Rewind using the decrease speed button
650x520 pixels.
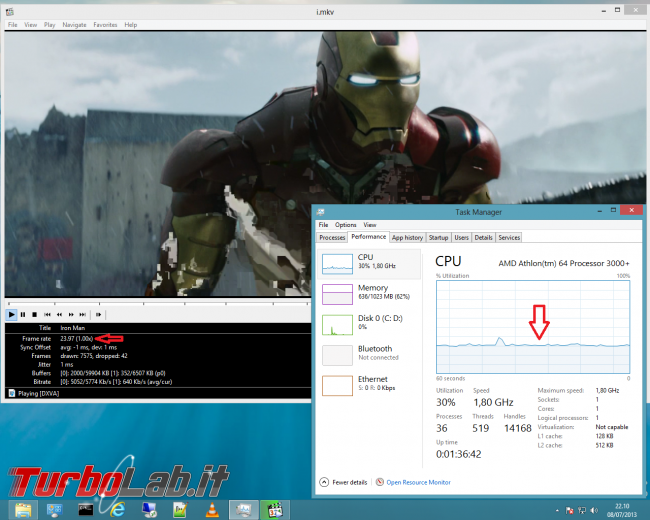tap(59, 315)
